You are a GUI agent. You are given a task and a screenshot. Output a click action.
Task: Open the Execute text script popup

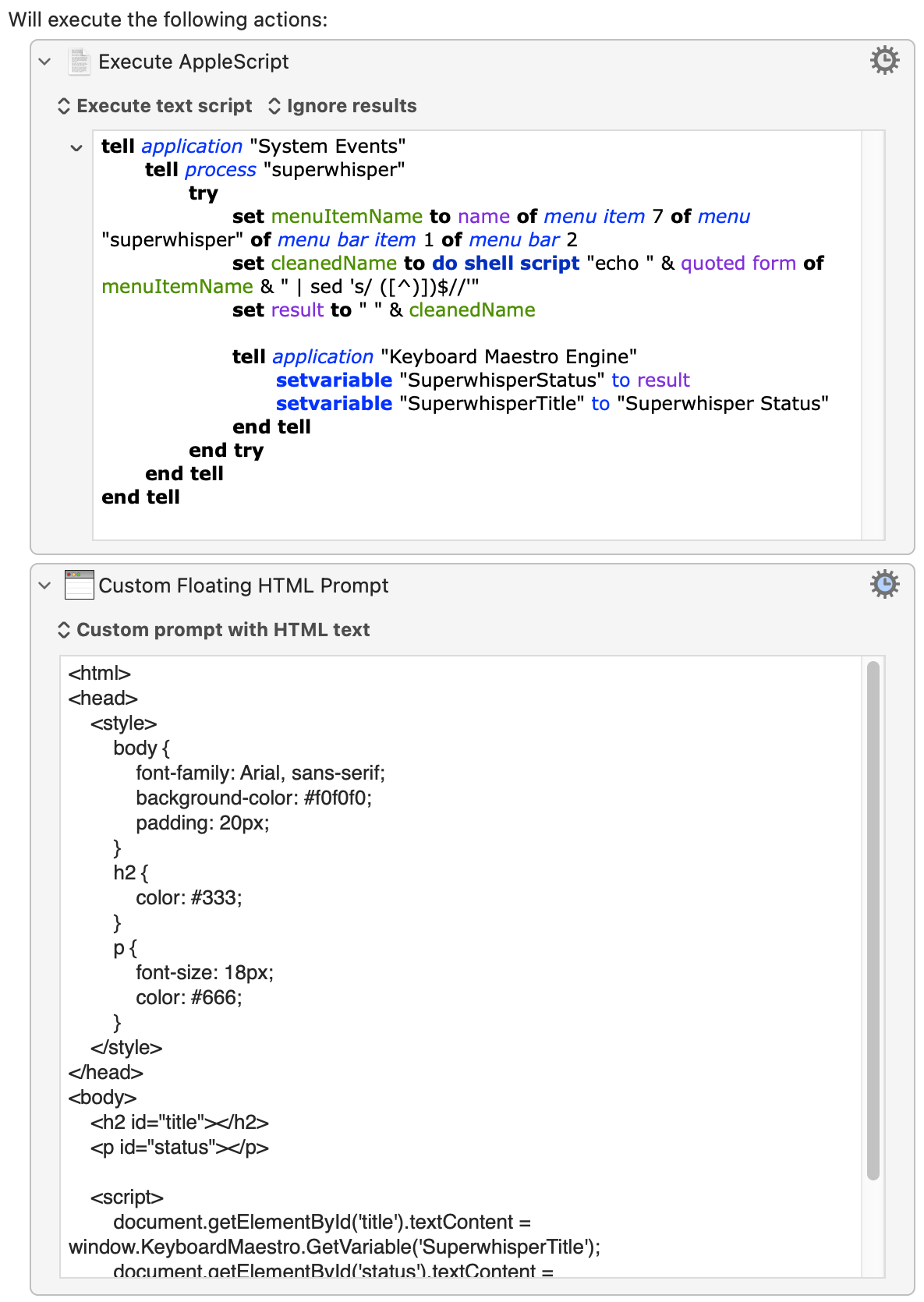click(155, 106)
